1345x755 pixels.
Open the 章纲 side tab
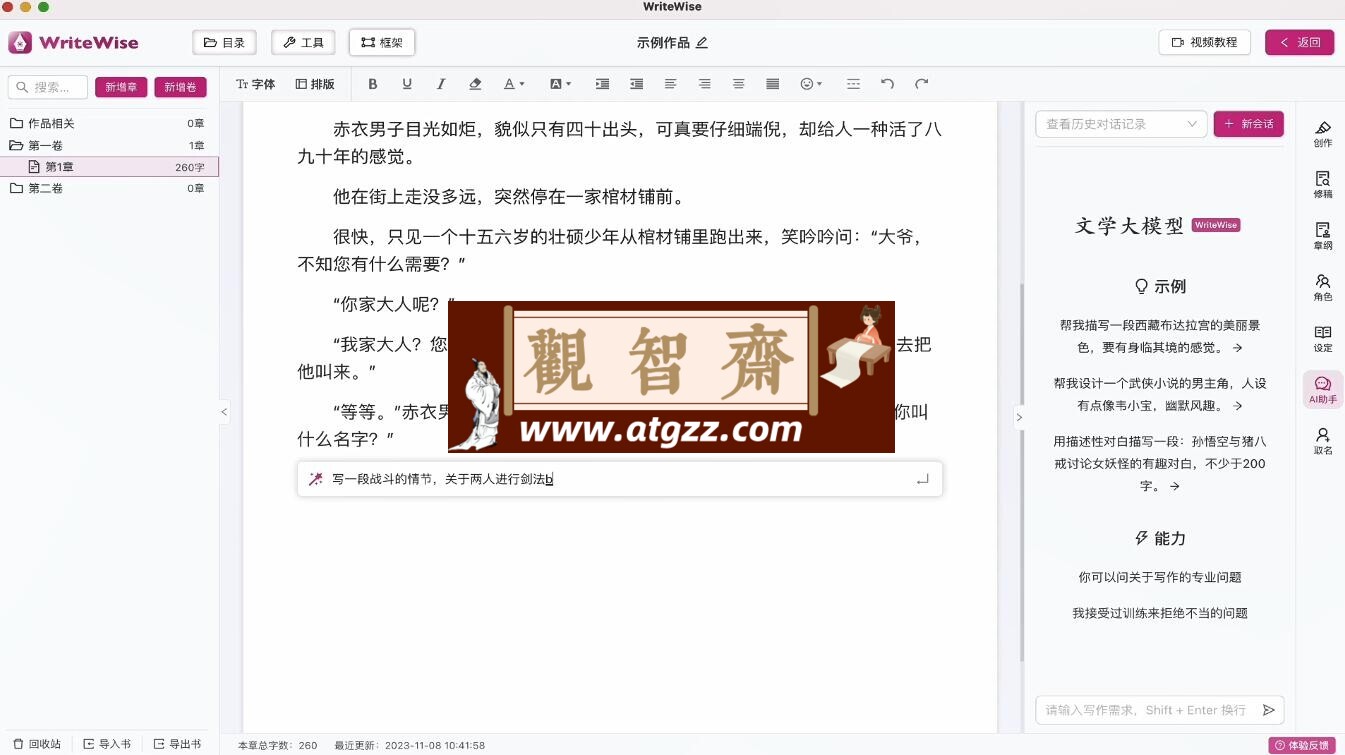click(1323, 236)
